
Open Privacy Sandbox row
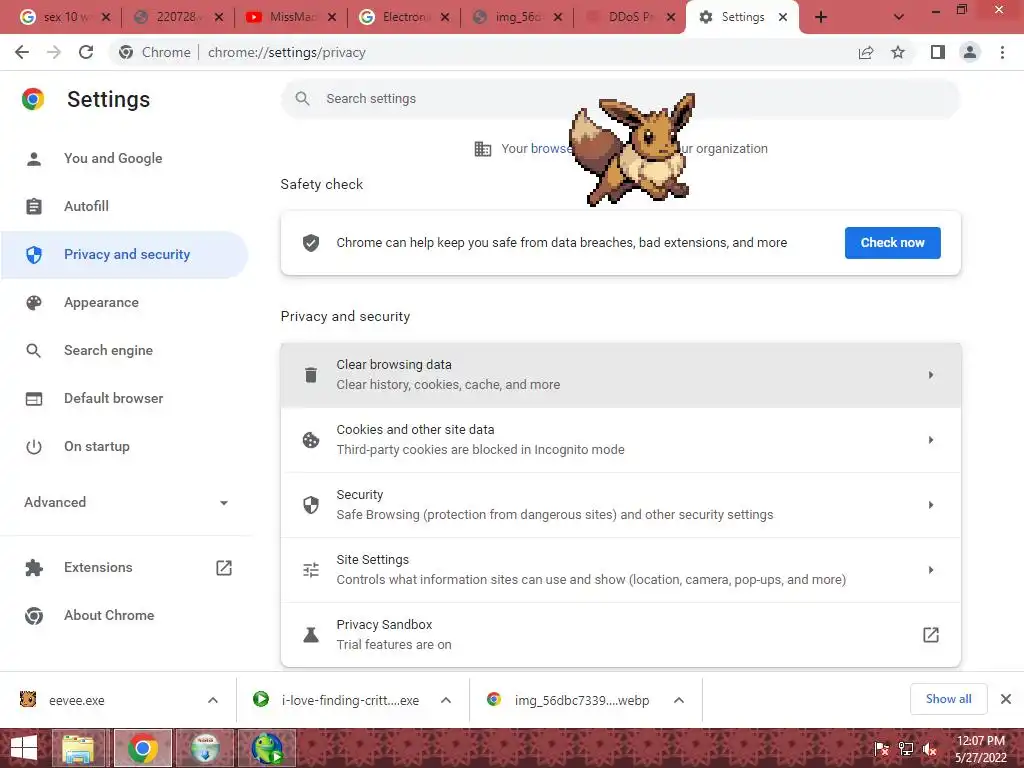click(x=620, y=635)
